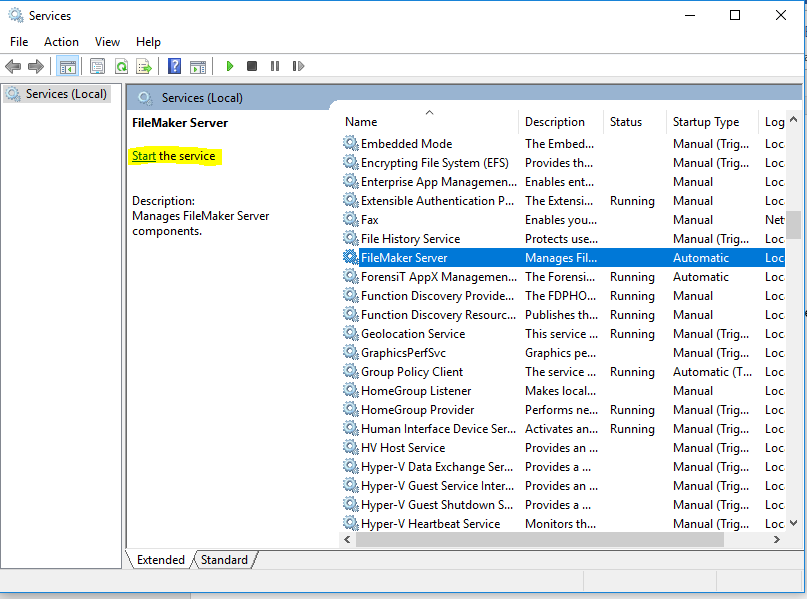Open the View menu
This screenshot has height=599, width=807.
pos(107,42)
